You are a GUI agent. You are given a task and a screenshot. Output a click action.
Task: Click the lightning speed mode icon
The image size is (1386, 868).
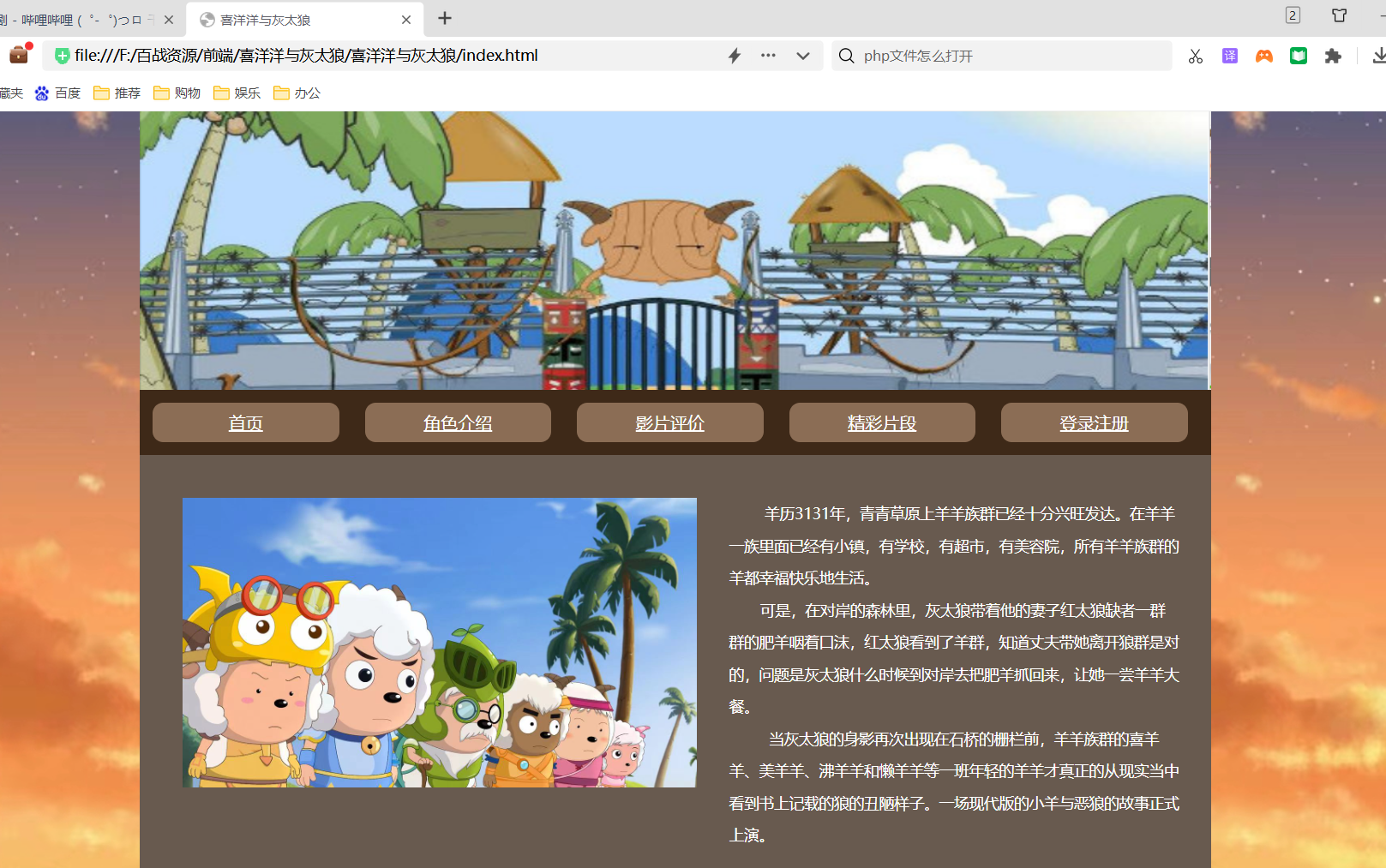pos(735,56)
